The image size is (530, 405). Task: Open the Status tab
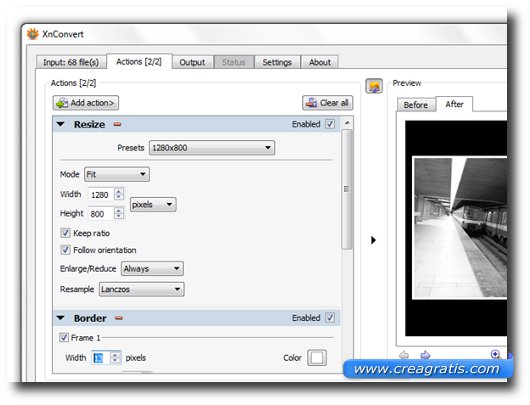234,62
